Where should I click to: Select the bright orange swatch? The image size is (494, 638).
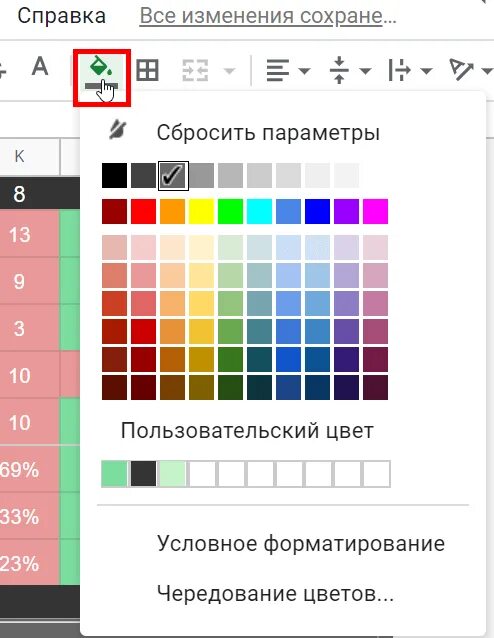[x=173, y=211]
